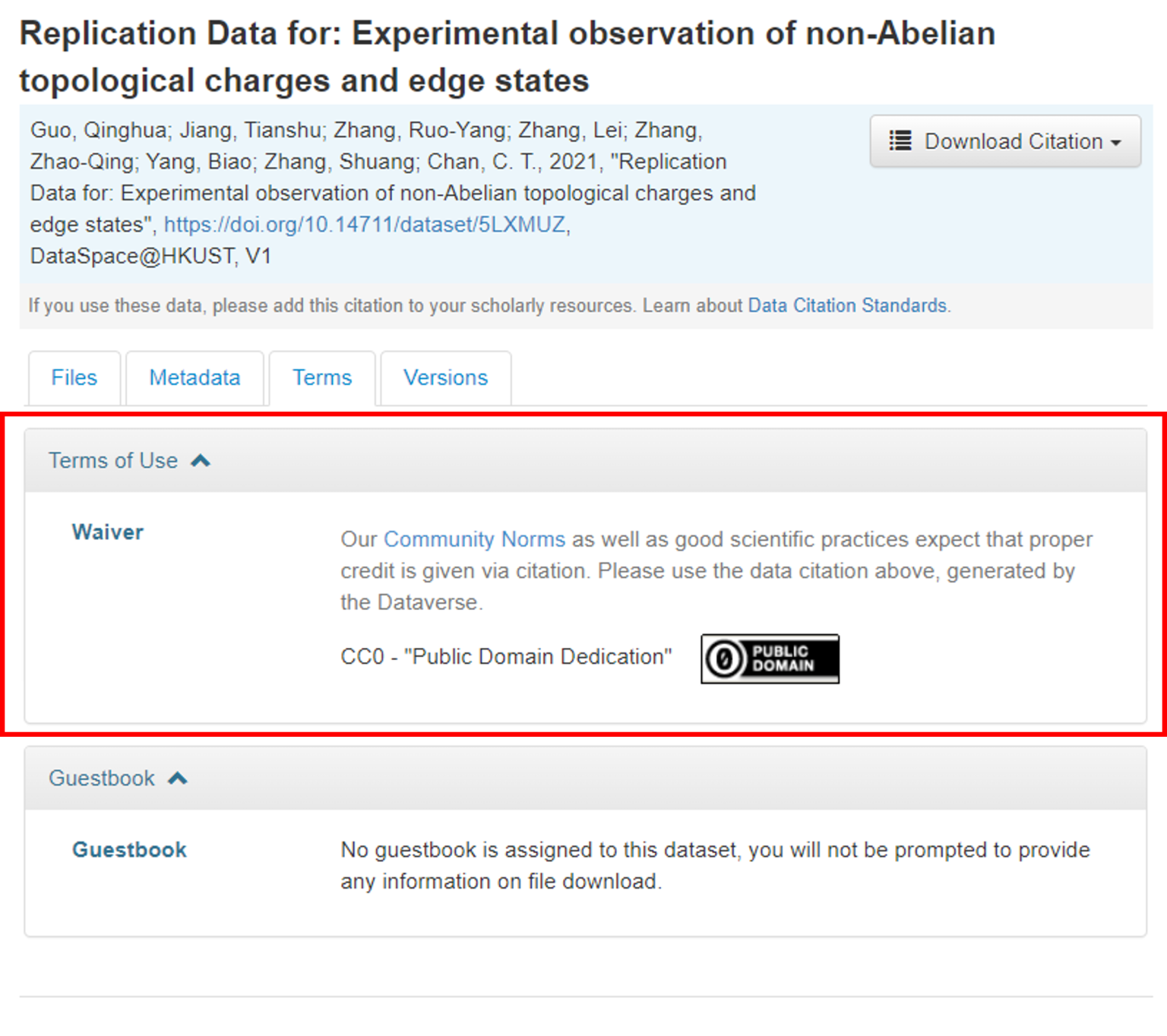Open the Data Citation Standards link

tap(846, 305)
